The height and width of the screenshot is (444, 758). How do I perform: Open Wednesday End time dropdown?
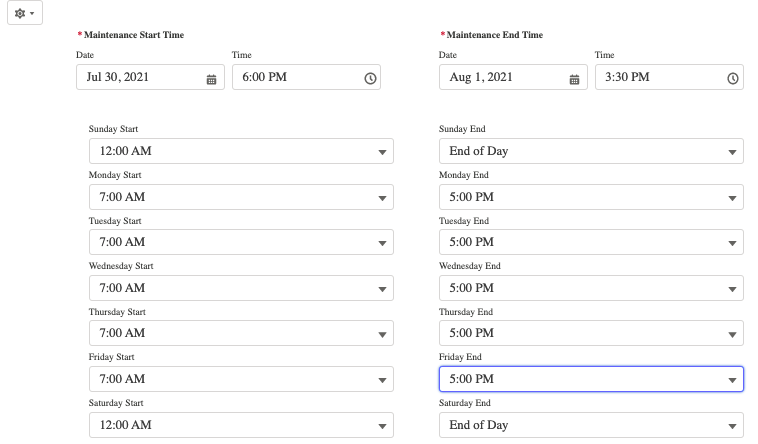[590, 288]
